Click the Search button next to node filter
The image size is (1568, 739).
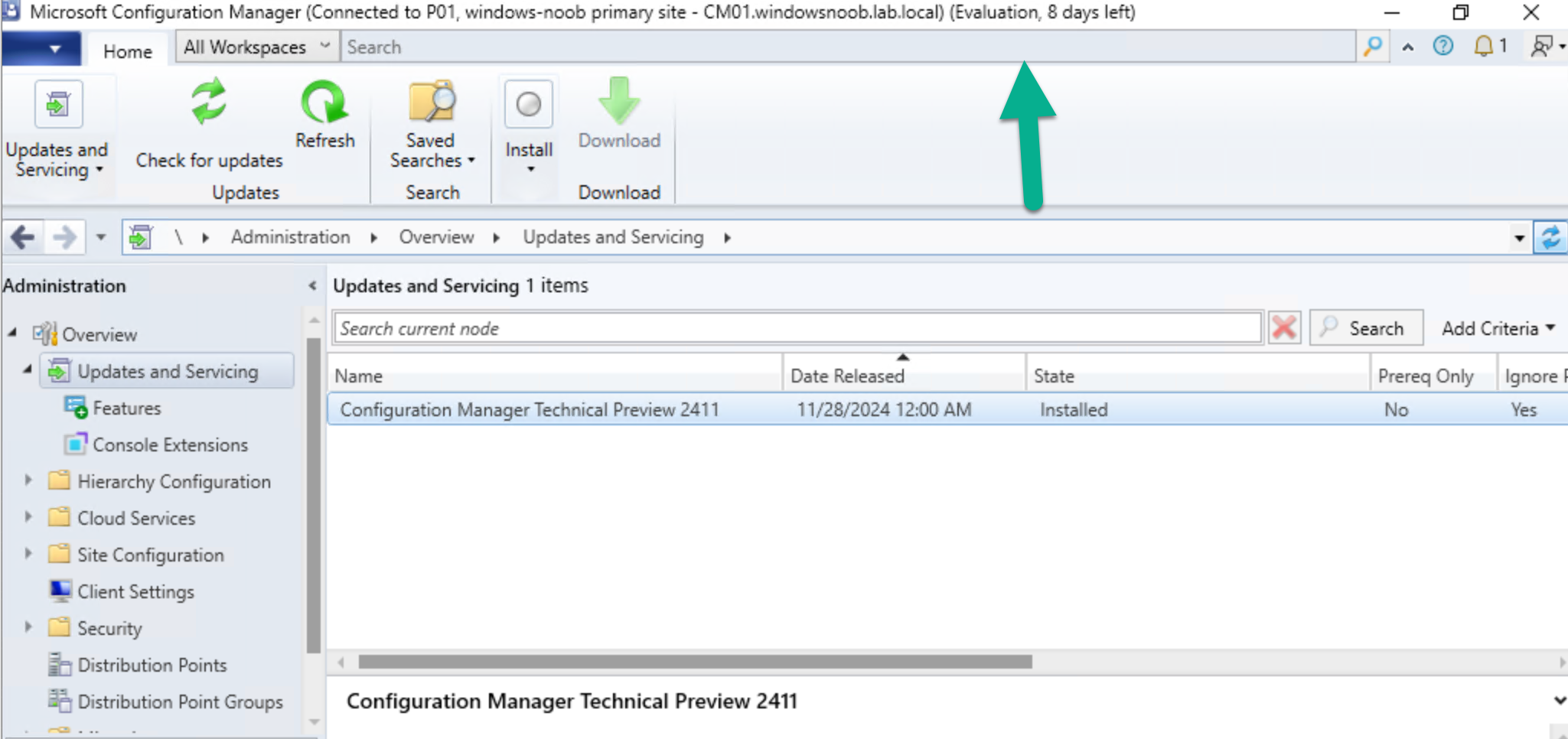1366,328
